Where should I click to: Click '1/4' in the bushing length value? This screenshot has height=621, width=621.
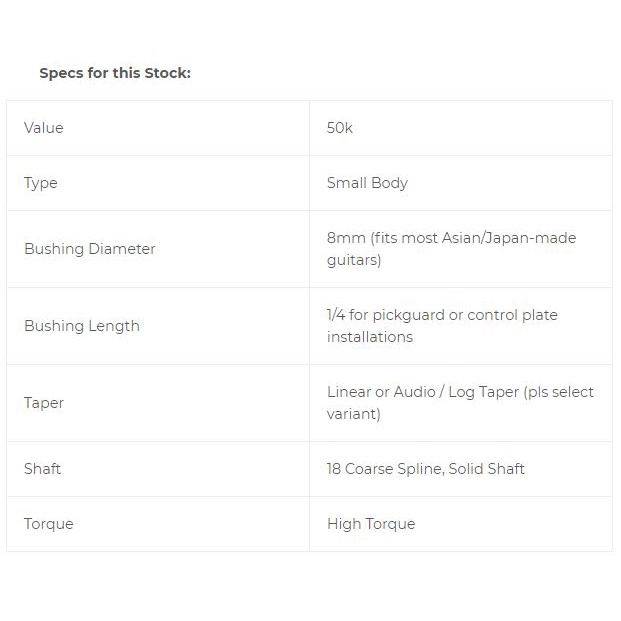pos(338,315)
